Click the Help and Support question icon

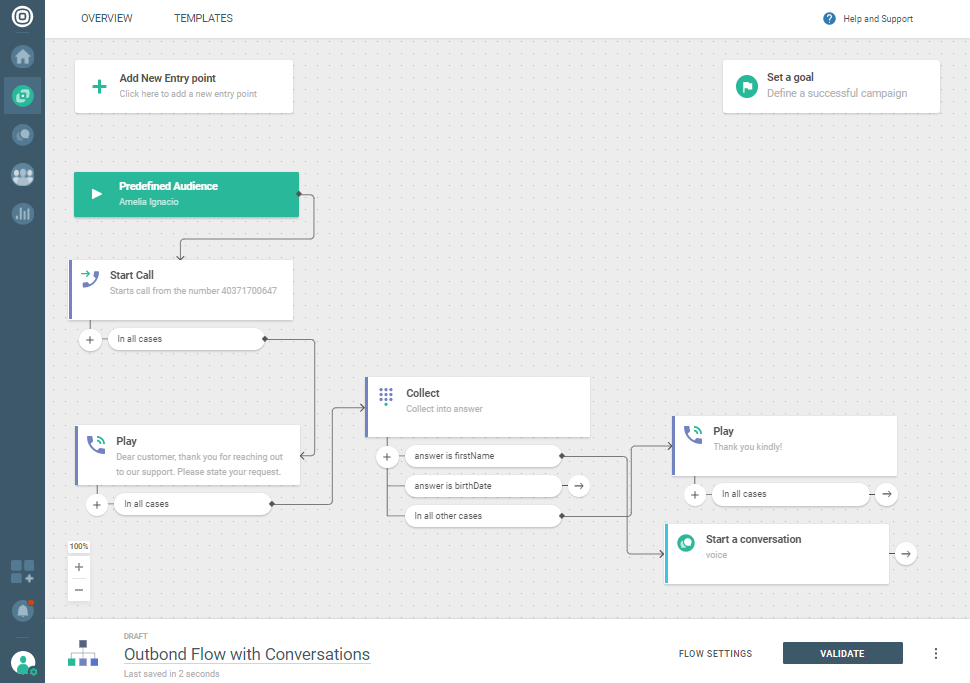click(x=829, y=19)
